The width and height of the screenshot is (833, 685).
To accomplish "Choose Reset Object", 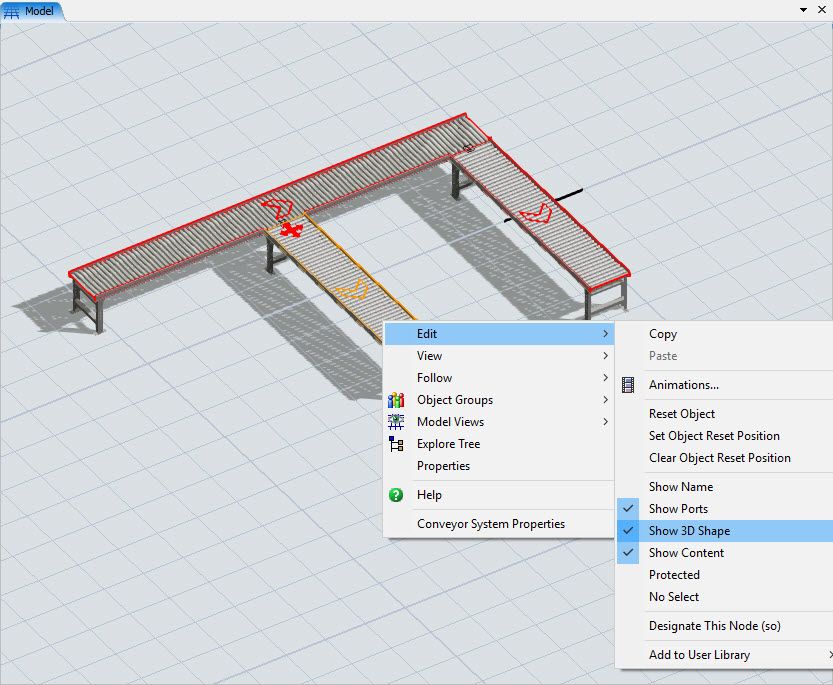I will 725,414.
